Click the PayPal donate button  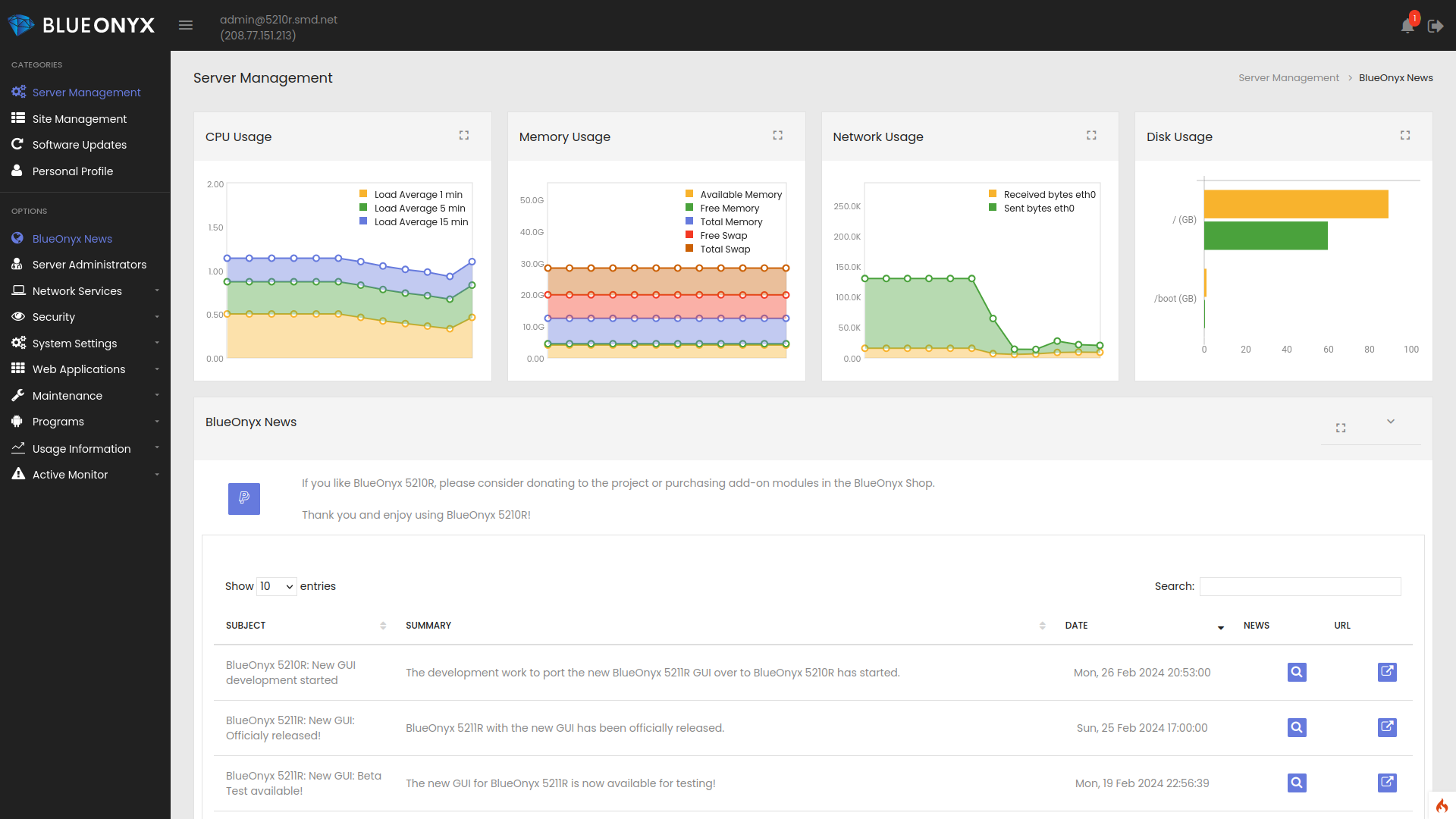coord(244,499)
